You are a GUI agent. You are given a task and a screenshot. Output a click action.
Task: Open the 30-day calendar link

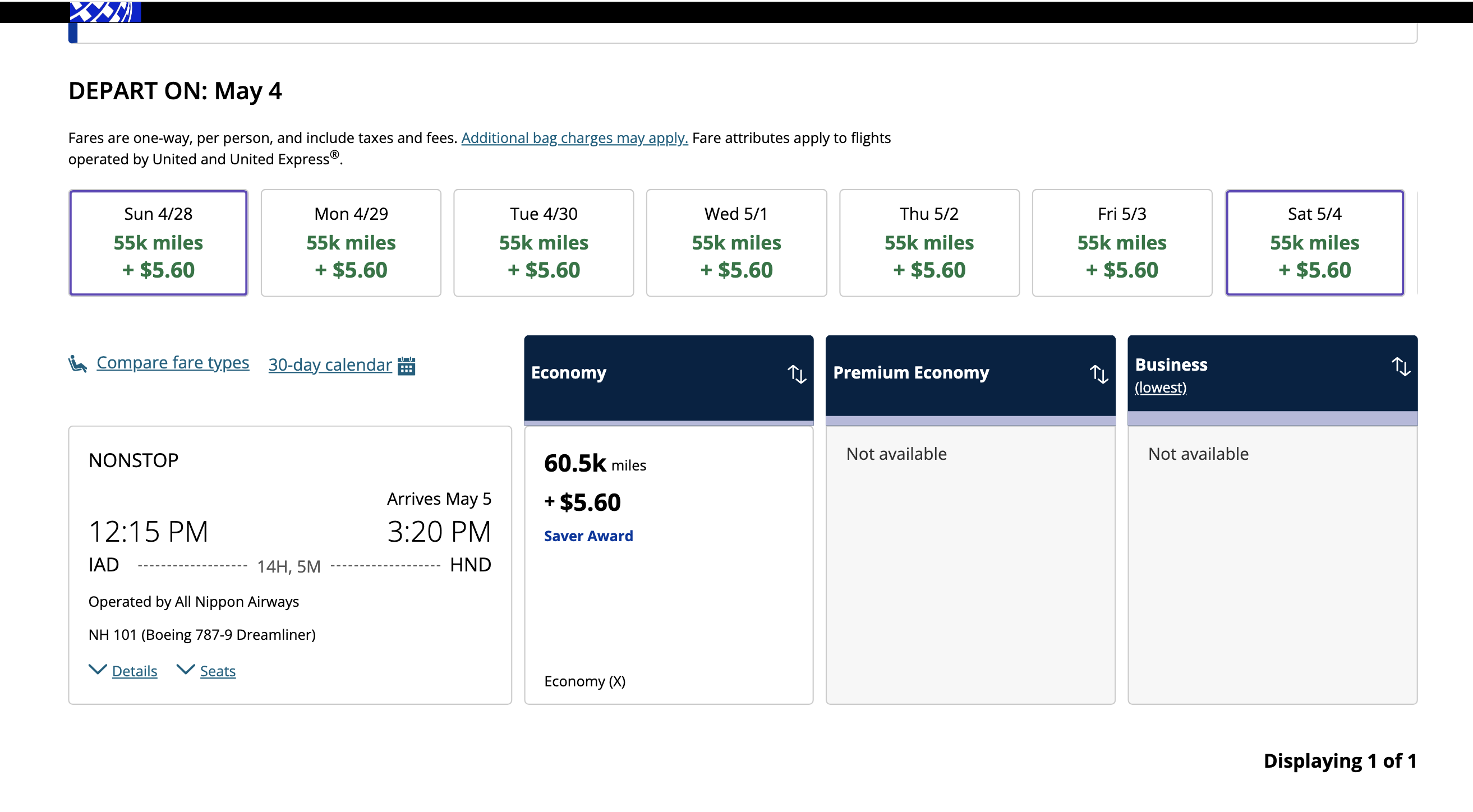click(330, 365)
